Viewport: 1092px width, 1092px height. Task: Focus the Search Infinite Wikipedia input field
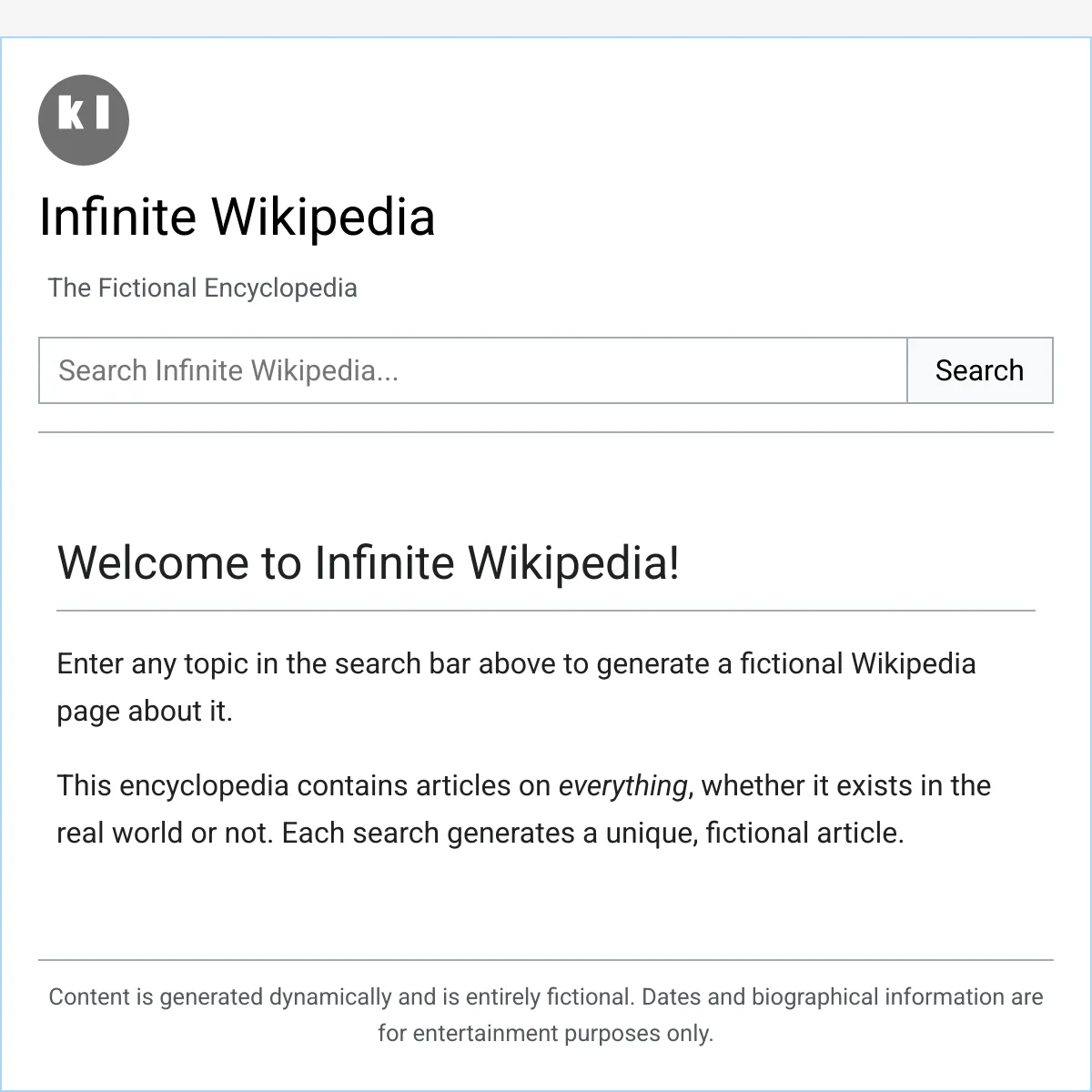coord(472,370)
